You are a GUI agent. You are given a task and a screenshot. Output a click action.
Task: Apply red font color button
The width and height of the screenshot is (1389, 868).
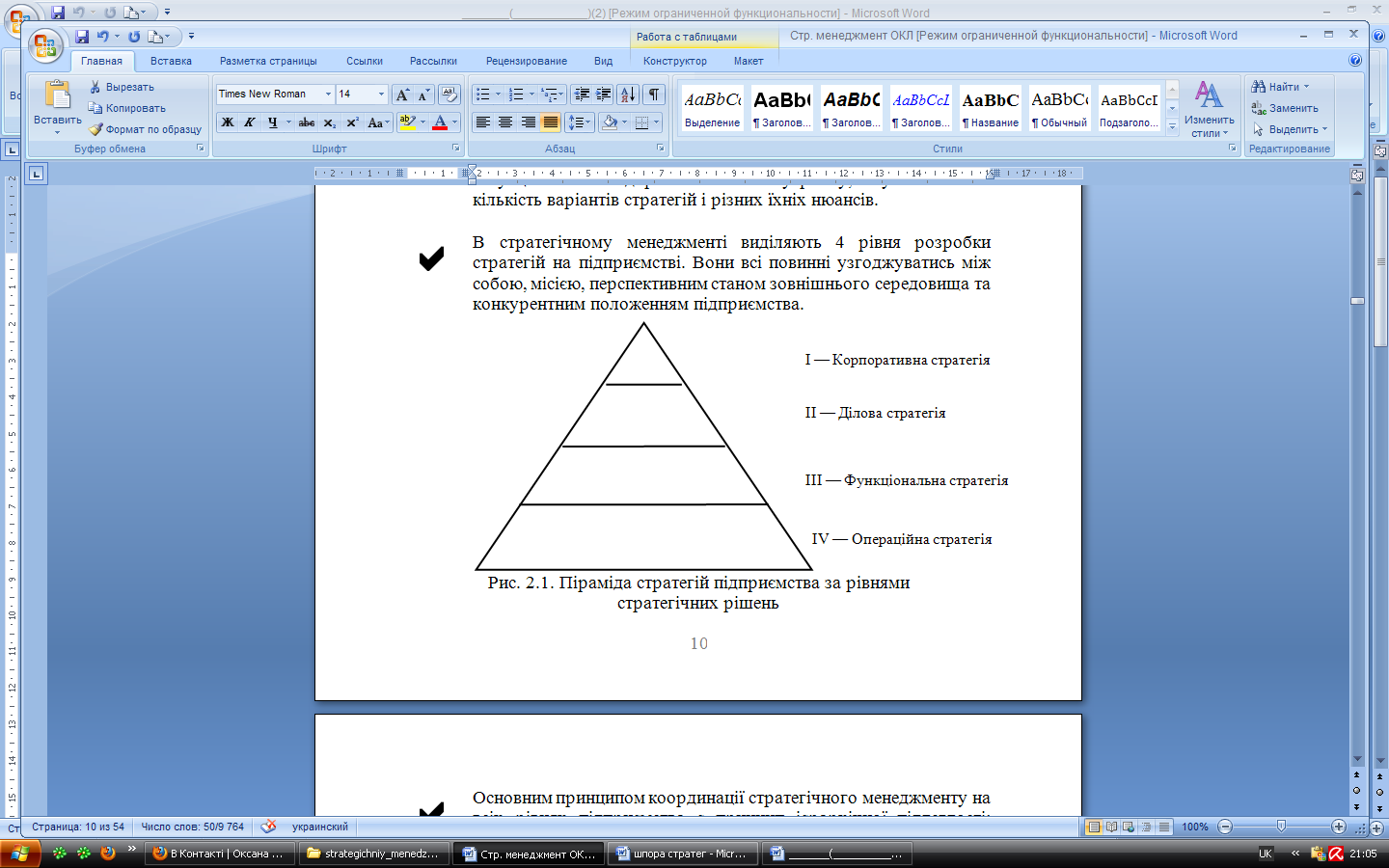(x=440, y=122)
